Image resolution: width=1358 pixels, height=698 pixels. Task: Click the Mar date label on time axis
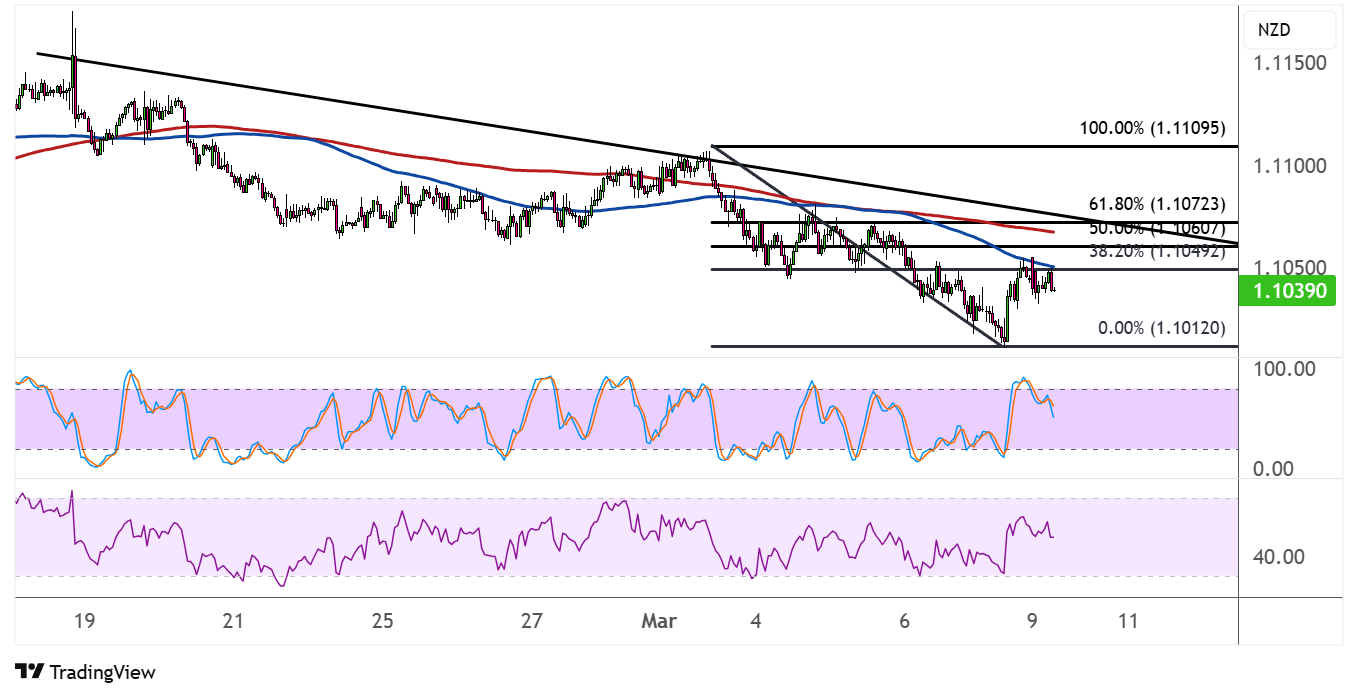point(659,621)
